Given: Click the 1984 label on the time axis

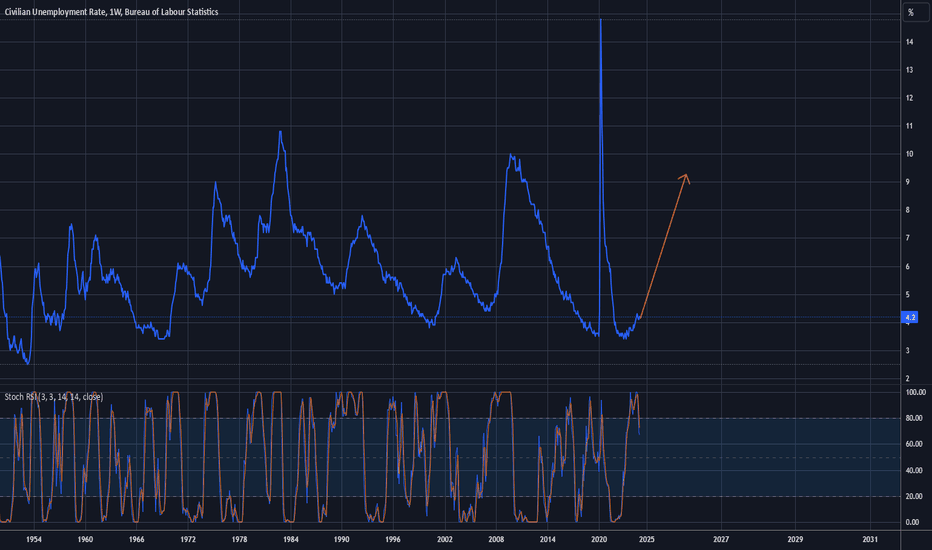Looking at the screenshot, I should pyautogui.click(x=291, y=539).
